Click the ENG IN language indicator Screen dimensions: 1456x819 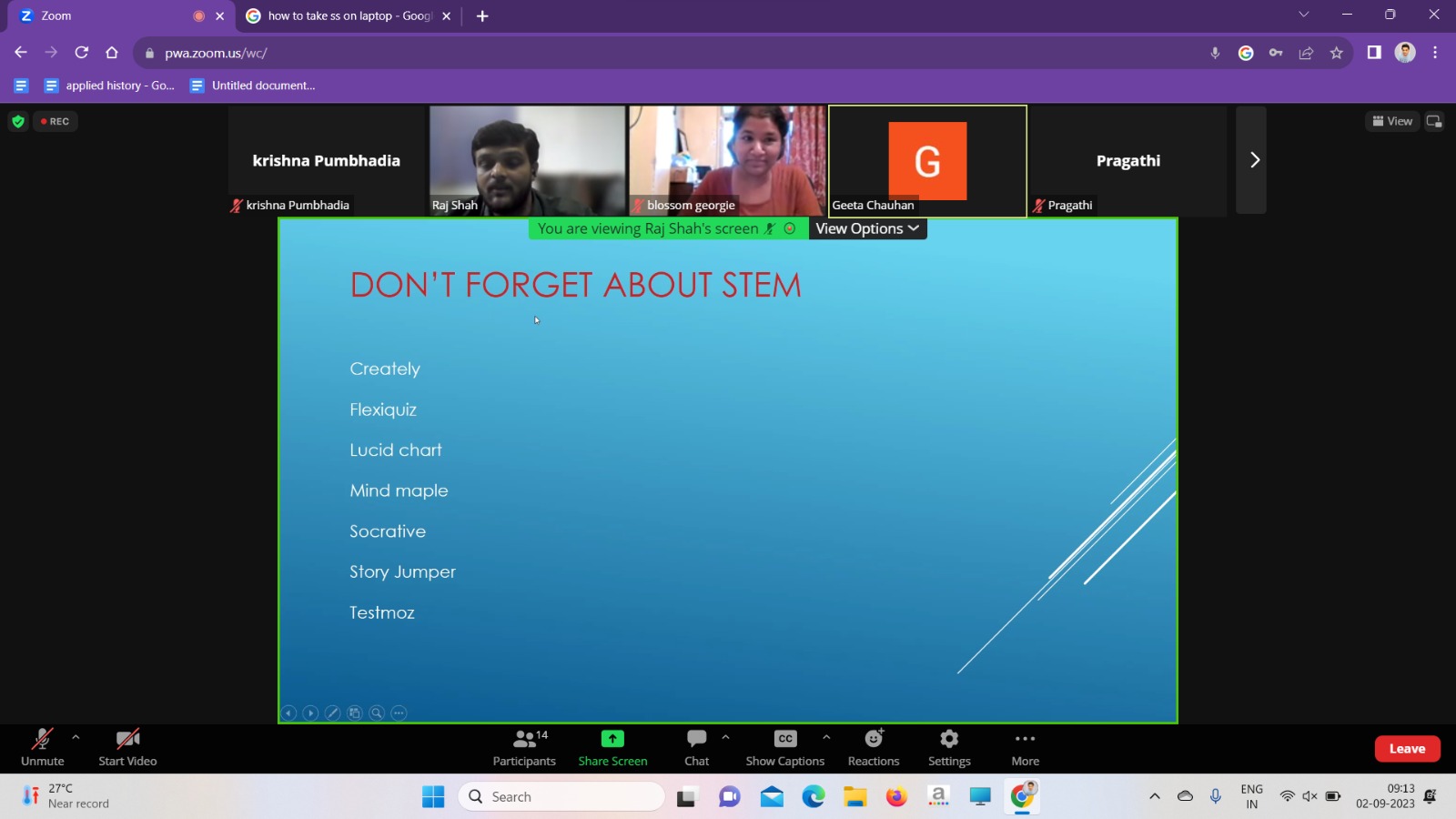point(1251,796)
